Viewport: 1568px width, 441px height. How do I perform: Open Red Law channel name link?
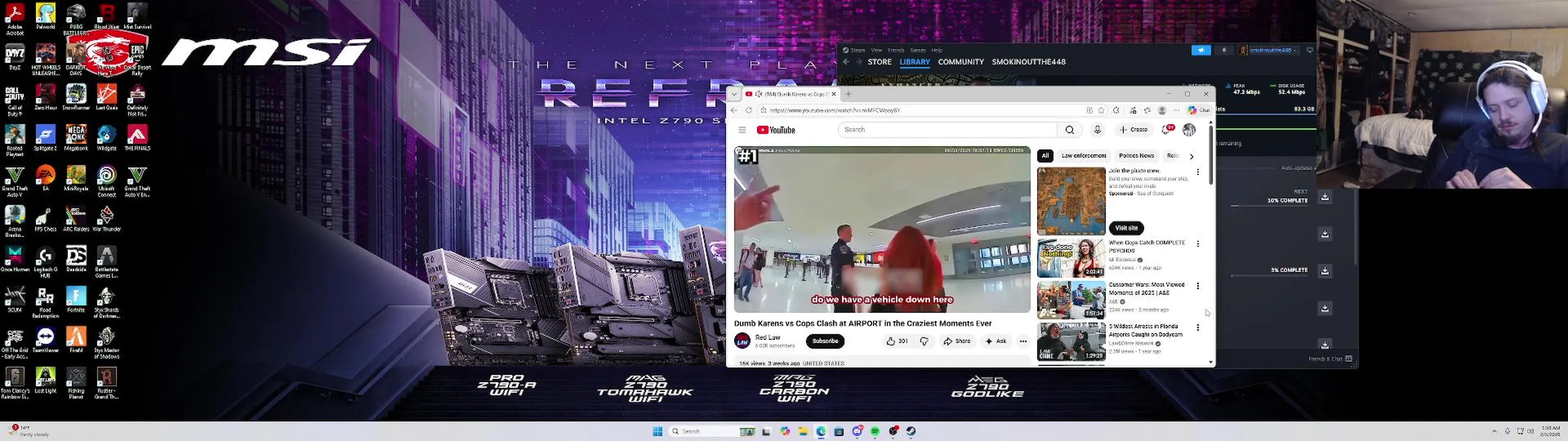click(x=767, y=337)
